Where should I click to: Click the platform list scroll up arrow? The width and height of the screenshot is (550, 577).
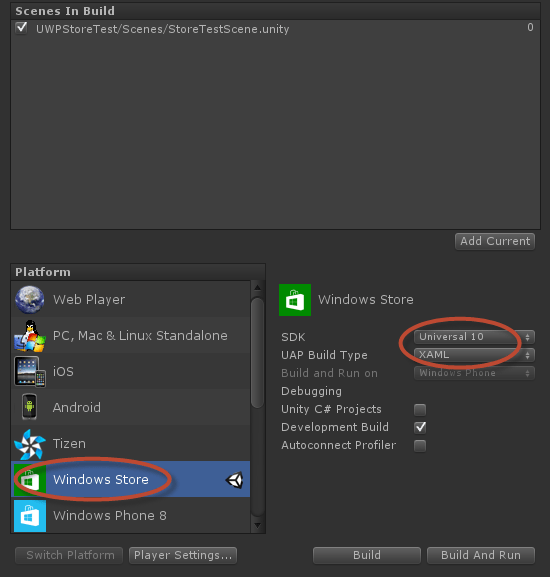coord(258,288)
